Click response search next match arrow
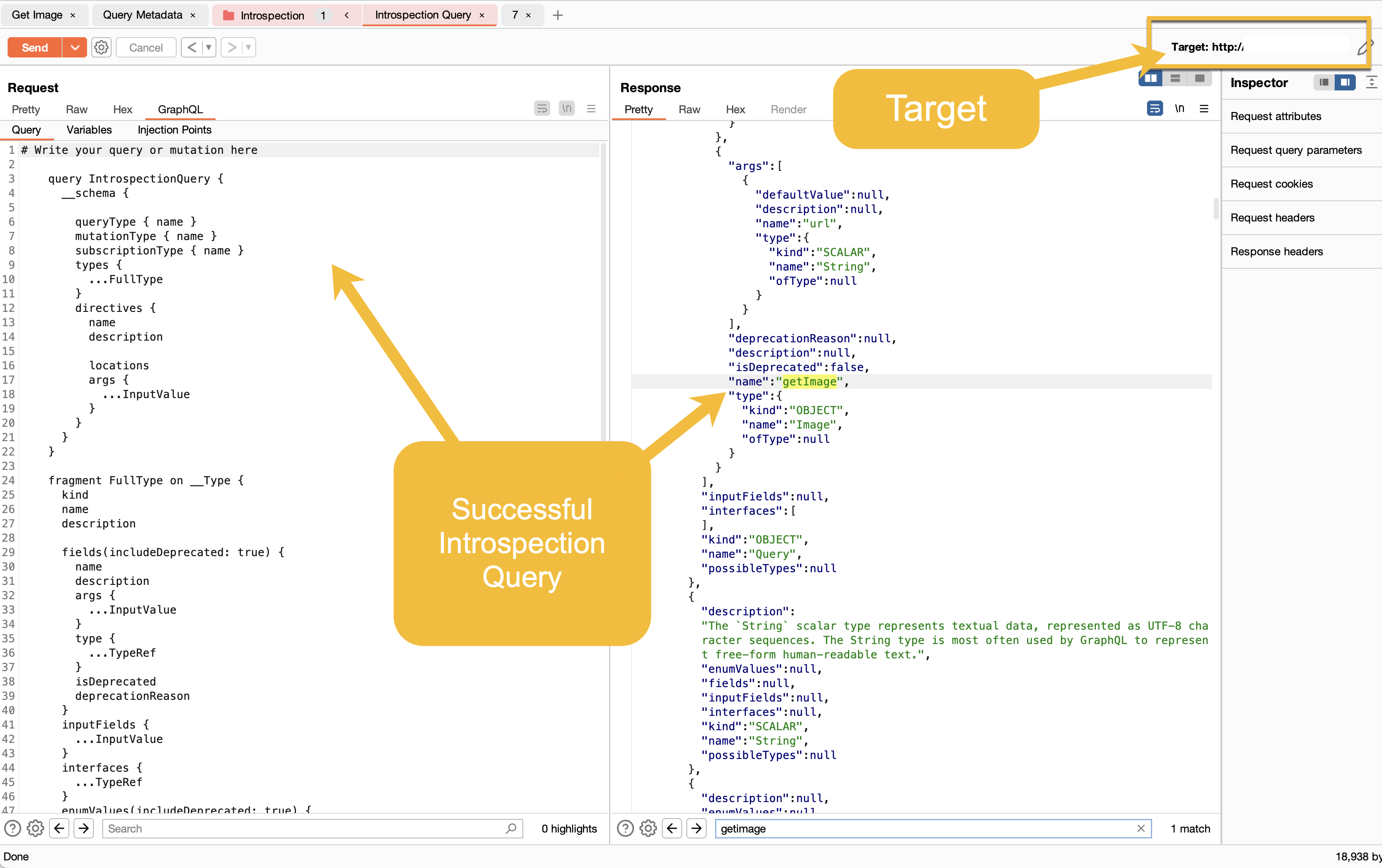Image resolution: width=1382 pixels, height=868 pixels. (x=696, y=828)
